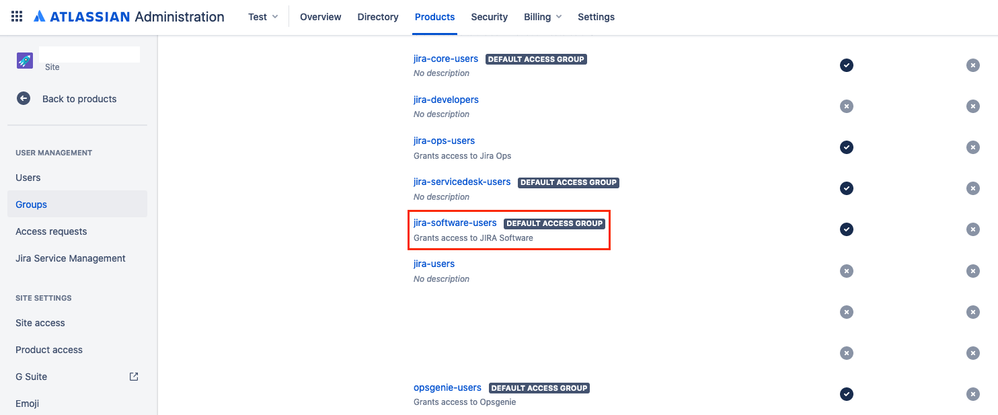Click the 'USER MANAGEMENT' section heading
Viewport: 998px width, 415px height.
(x=54, y=153)
